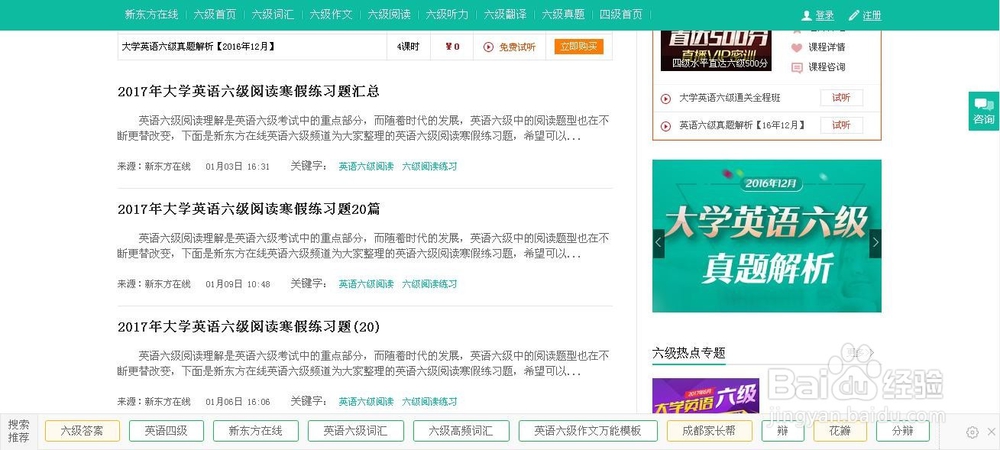Show previous banner with left arrow
This screenshot has height=450, width=1000.
(658, 243)
